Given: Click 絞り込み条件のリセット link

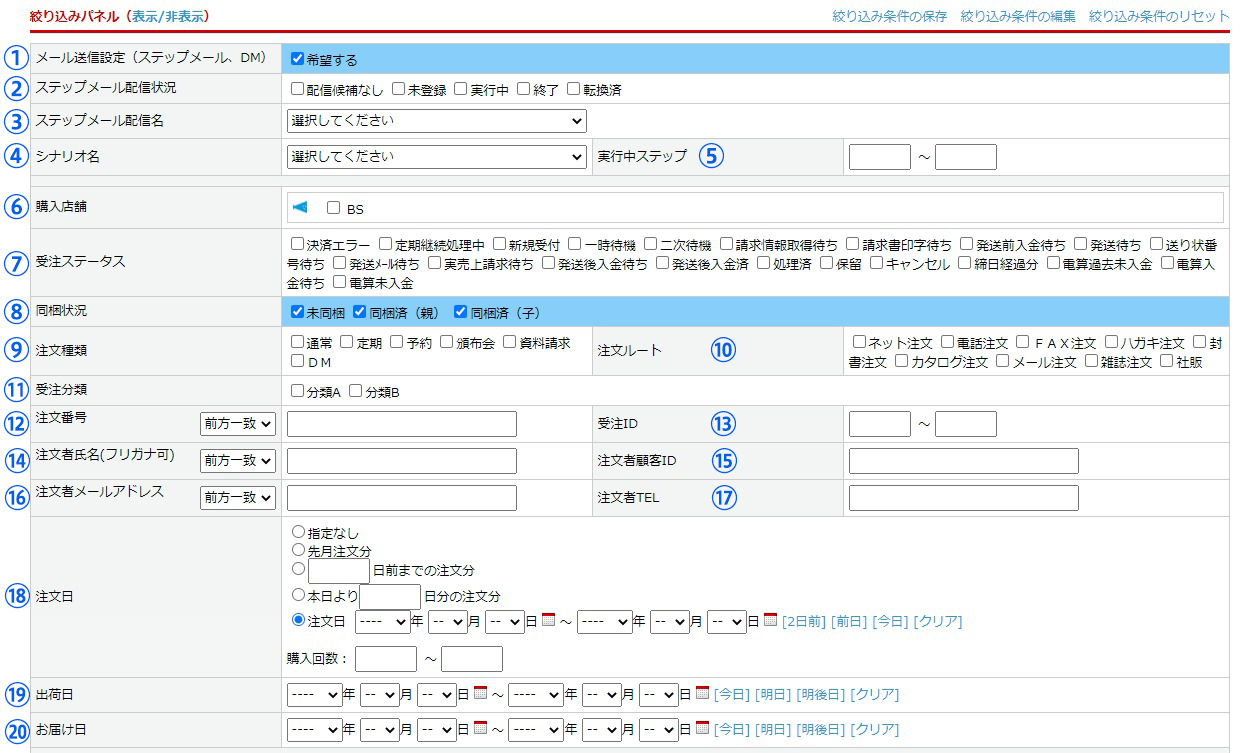Looking at the screenshot, I should (1159, 17).
